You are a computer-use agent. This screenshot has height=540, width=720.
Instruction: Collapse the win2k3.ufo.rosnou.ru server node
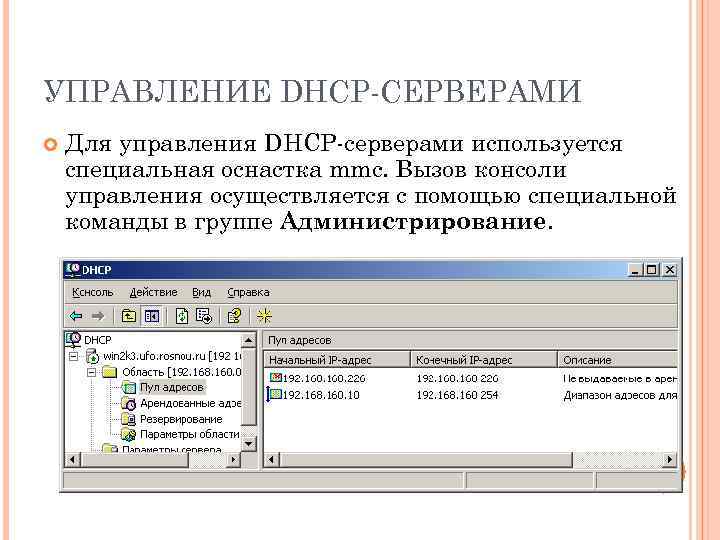pyautogui.click(x=73, y=356)
